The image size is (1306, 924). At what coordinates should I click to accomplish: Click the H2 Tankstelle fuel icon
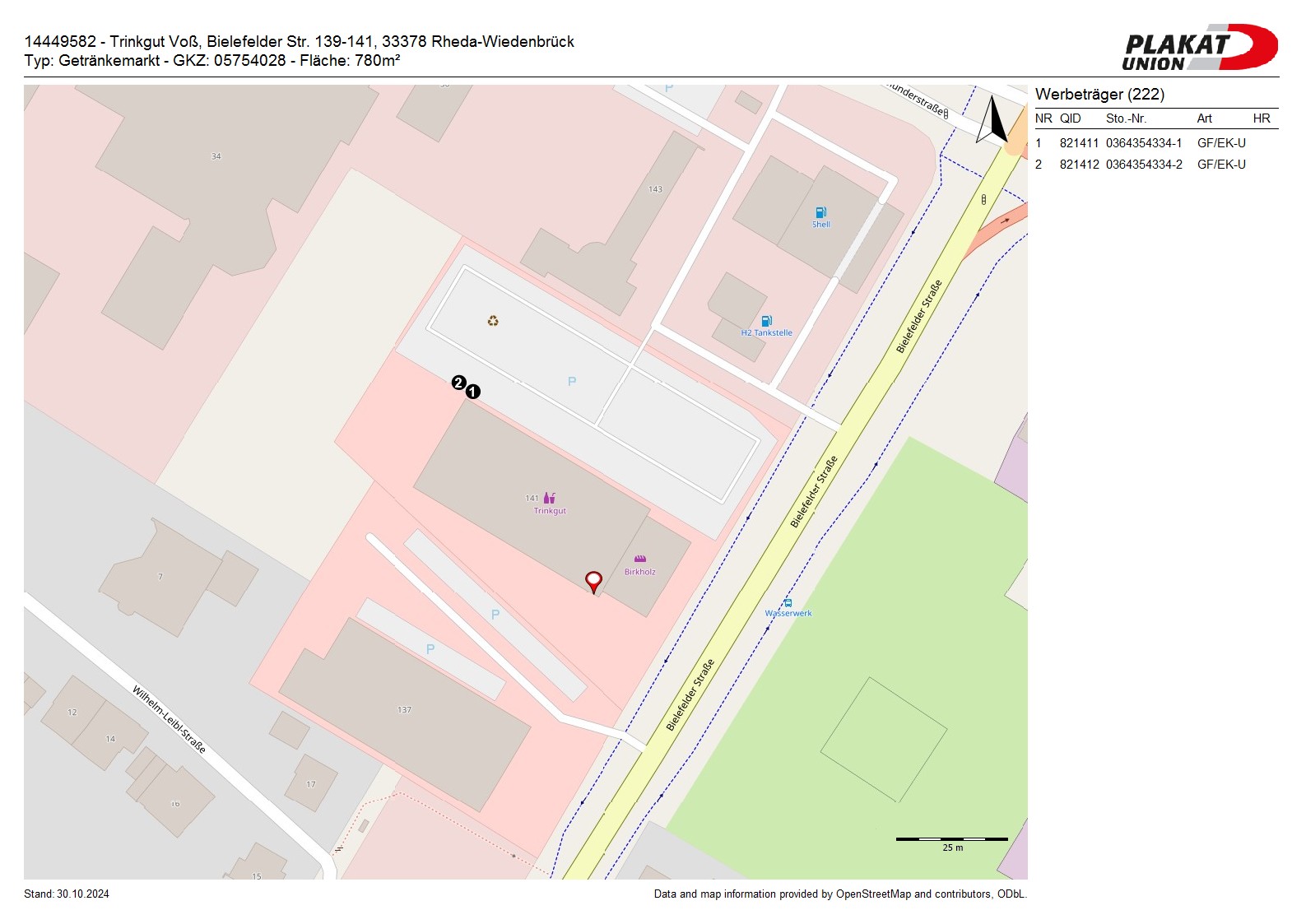click(766, 321)
